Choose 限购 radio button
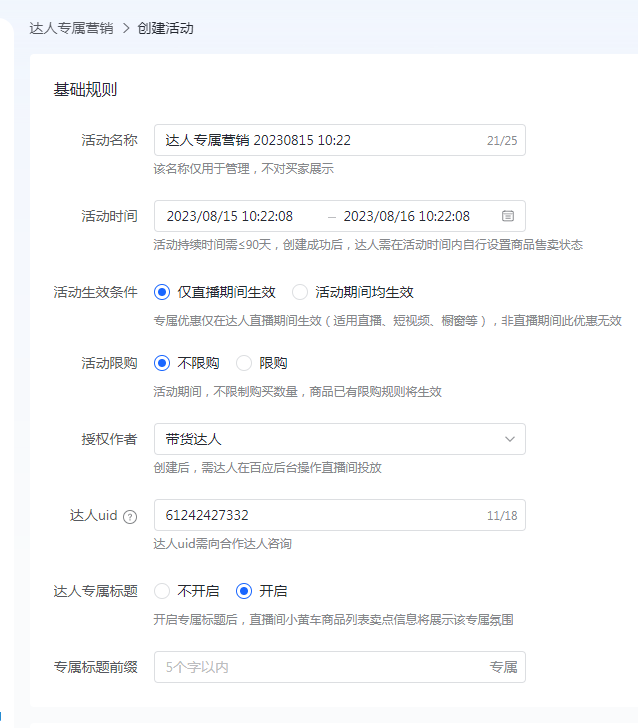The image size is (638, 728). 244,363
